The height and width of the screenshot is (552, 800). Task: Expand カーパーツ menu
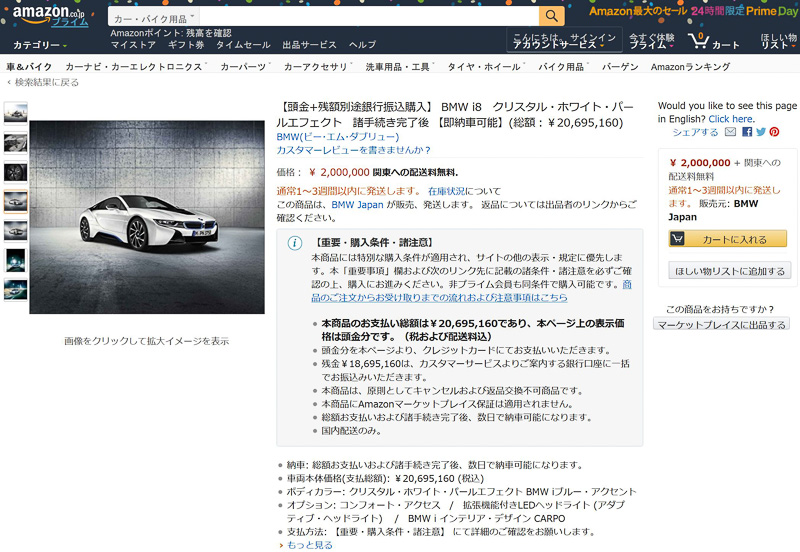click(x=245, y=66)
